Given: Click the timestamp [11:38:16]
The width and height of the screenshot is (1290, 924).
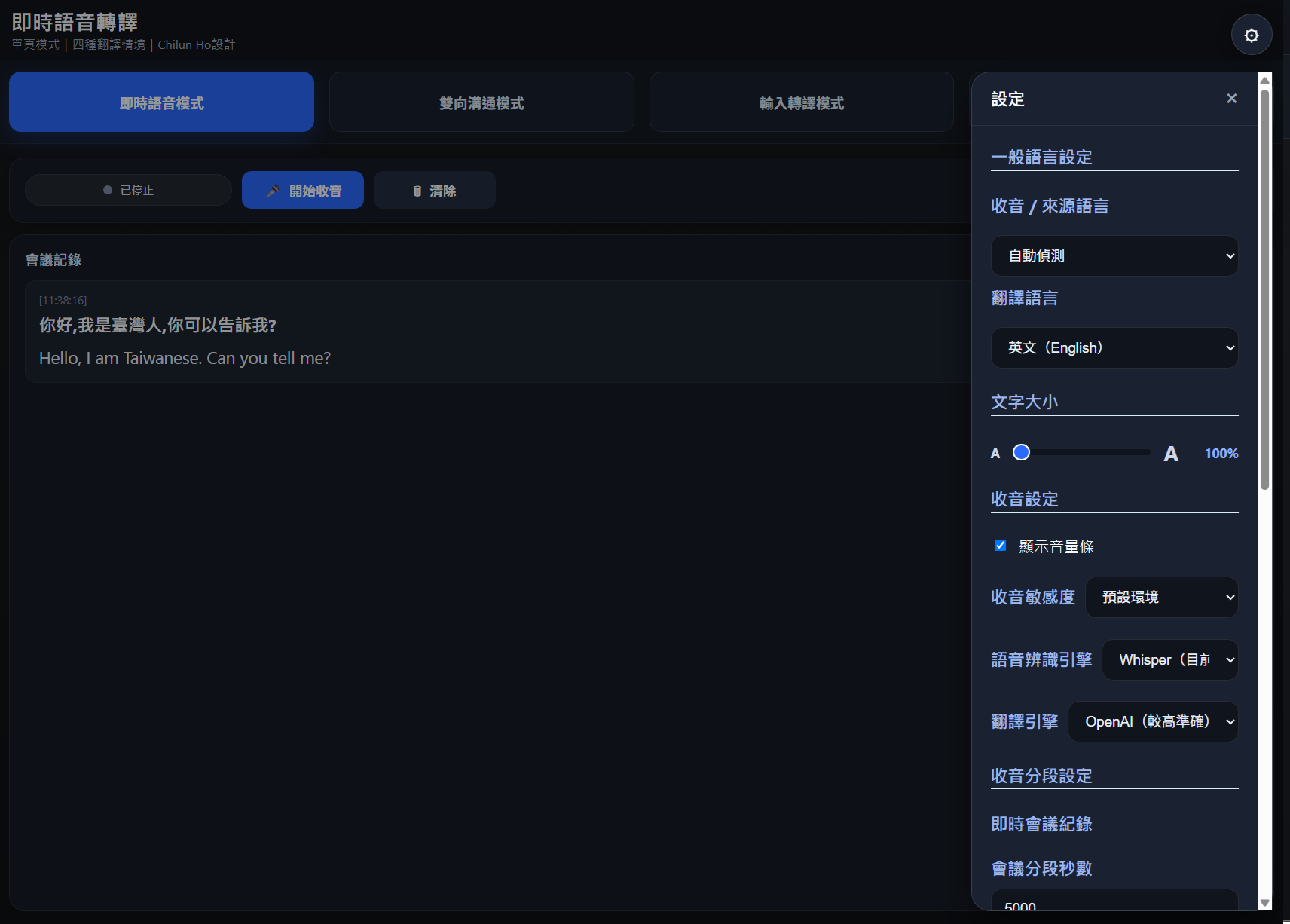Looking at the screenshot, I should [x=63, y=301].
